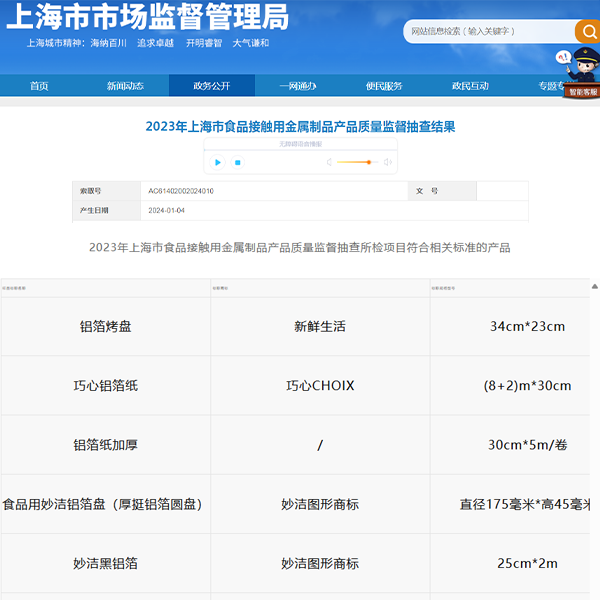Click the article title about 食品接触用金属制品

[300, 127]
